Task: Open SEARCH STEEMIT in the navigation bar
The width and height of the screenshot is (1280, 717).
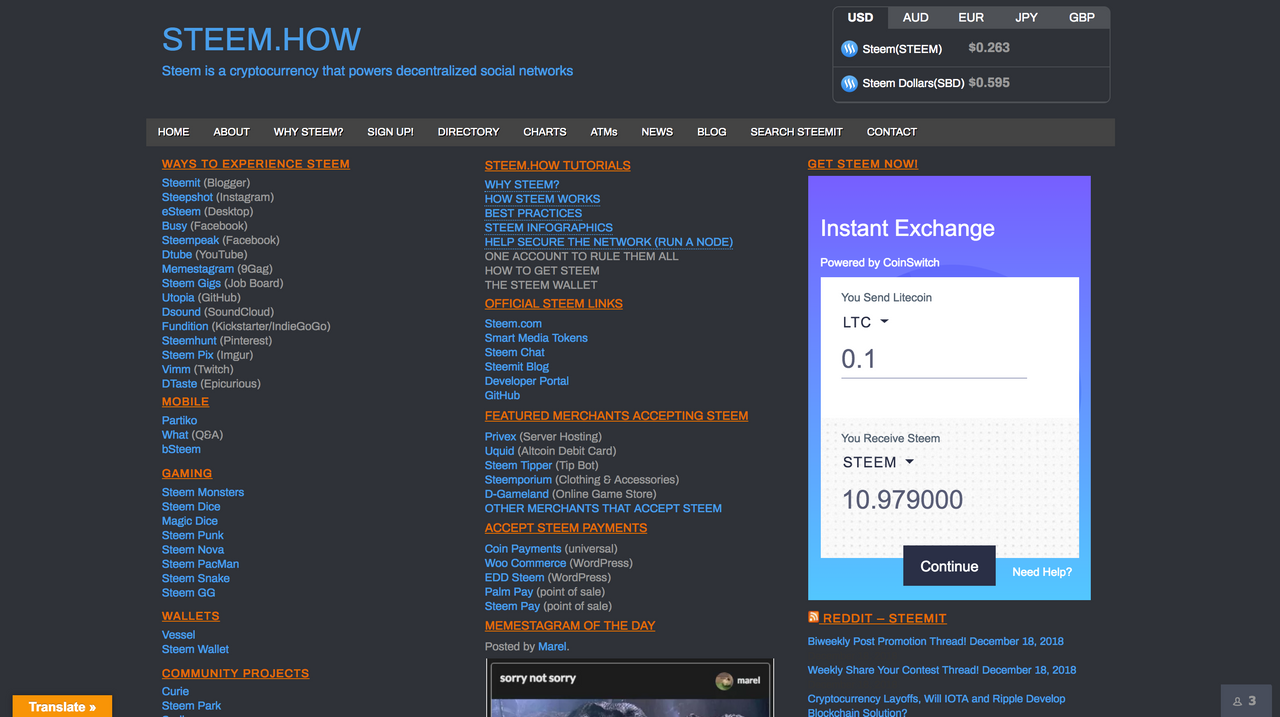Action: [796, 132]
